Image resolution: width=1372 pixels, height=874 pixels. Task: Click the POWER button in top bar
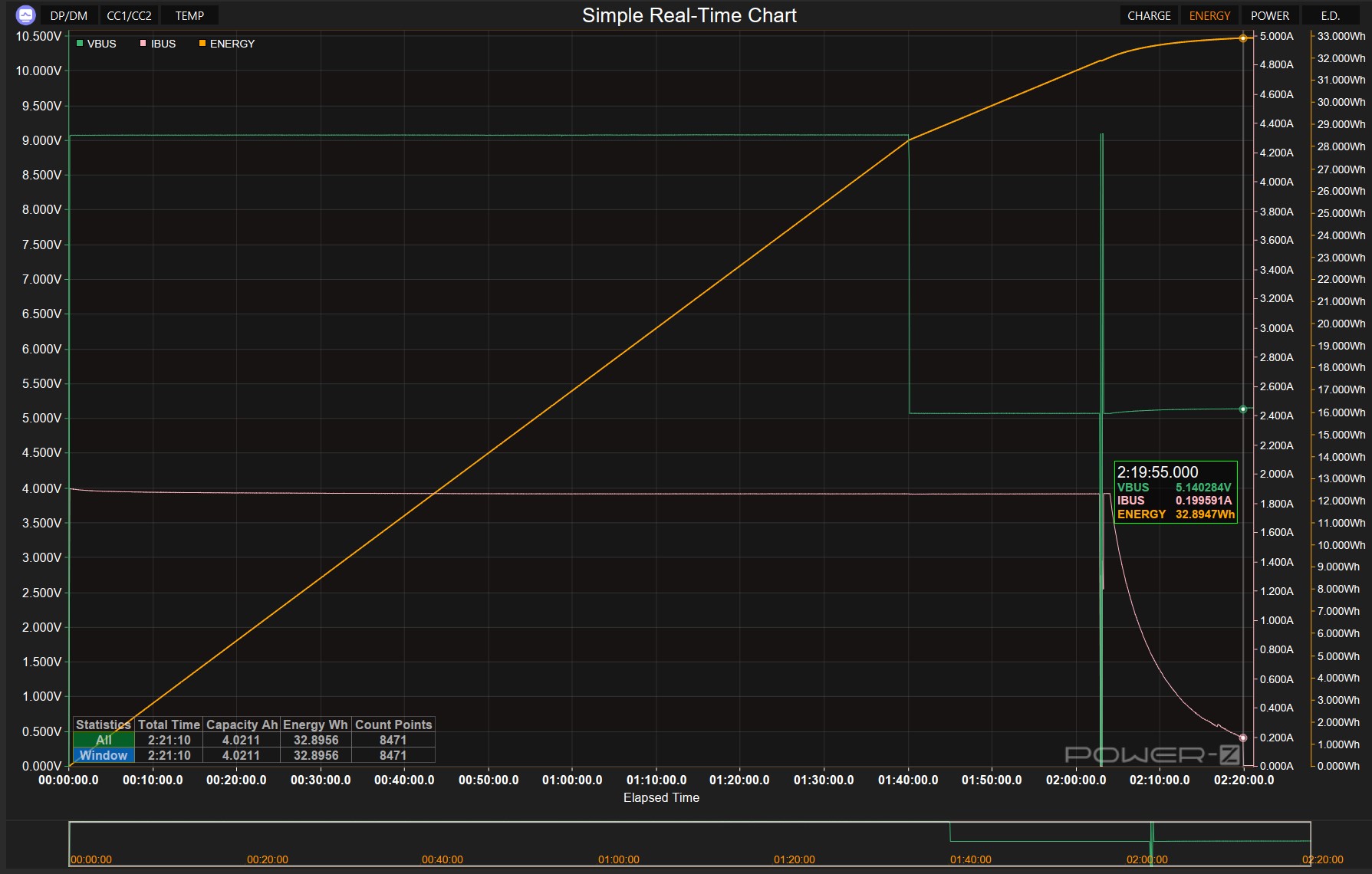(x=1269, y=15)
